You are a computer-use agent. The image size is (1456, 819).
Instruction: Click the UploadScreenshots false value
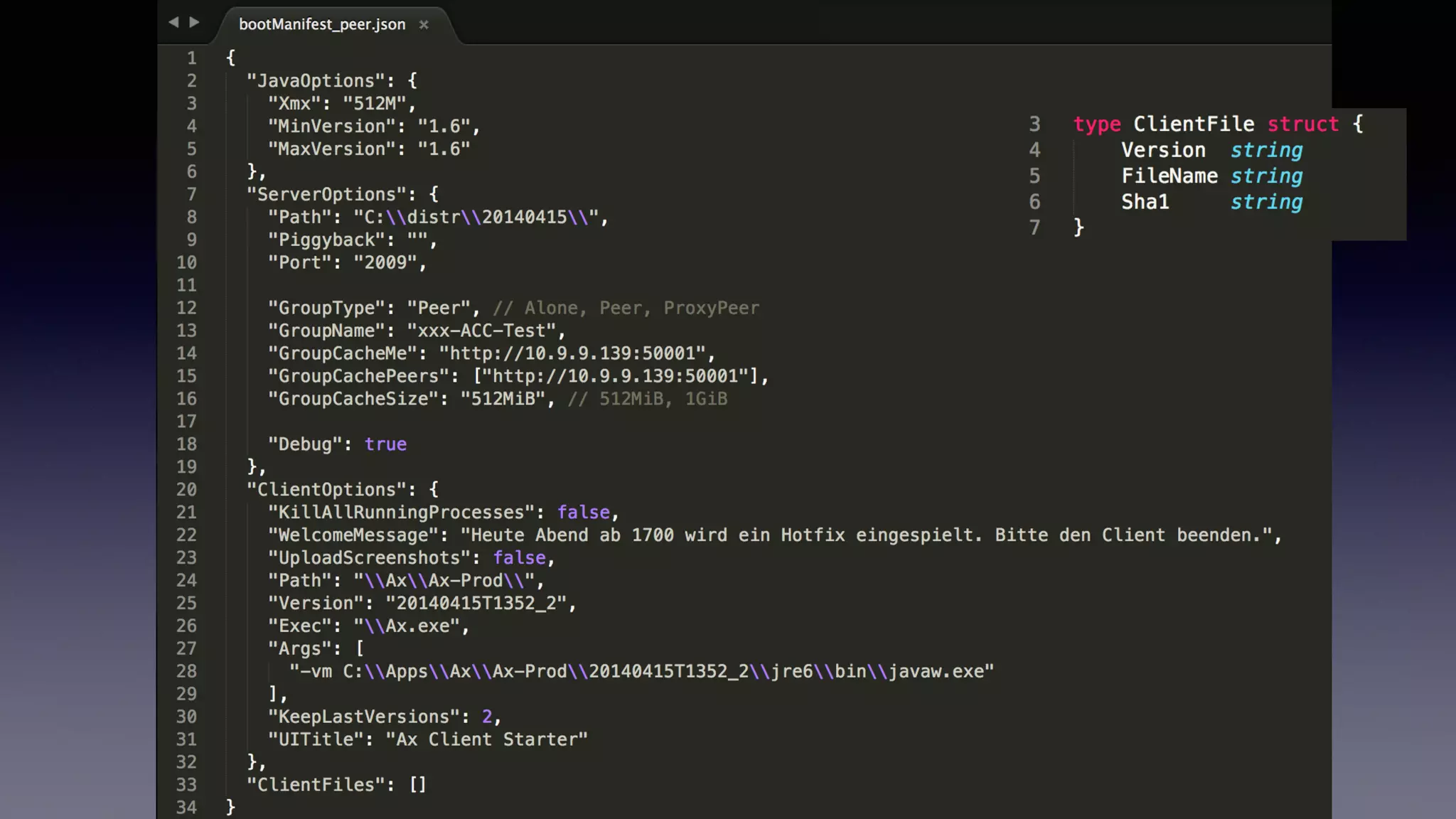point(519,558)
